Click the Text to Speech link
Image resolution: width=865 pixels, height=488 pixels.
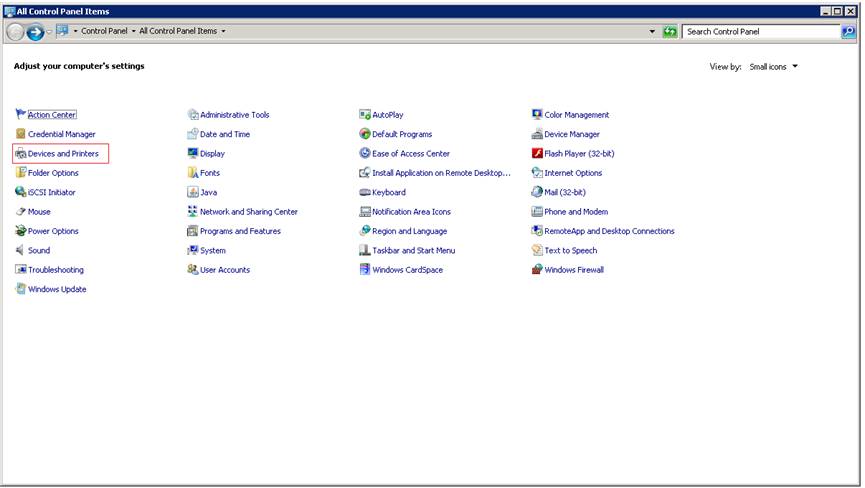[570, 250]
